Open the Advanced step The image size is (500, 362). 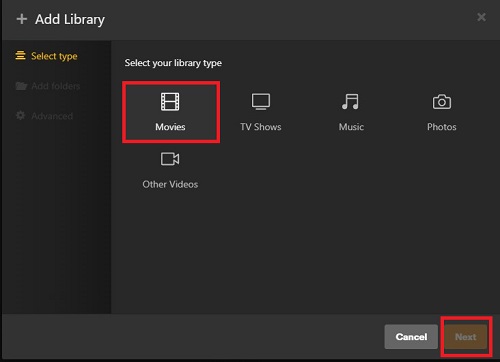(44, 116)
